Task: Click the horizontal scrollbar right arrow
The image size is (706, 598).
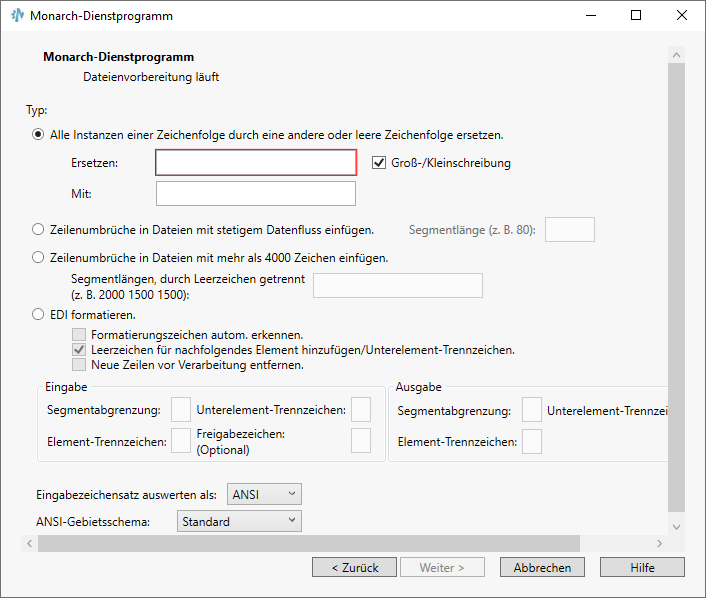Action: tap(659, 544)
